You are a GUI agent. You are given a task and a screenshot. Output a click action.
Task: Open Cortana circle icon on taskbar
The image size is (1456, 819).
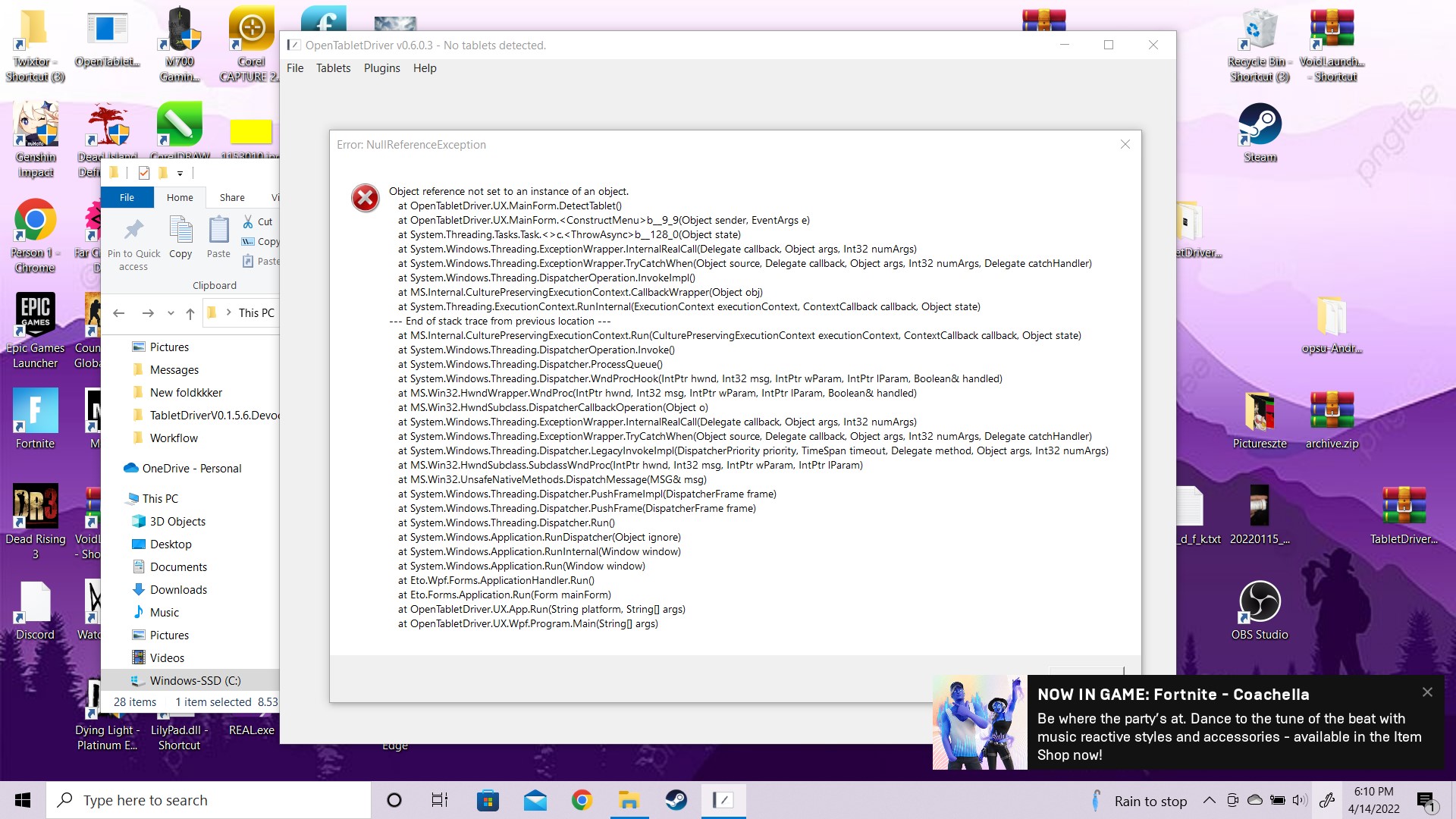(x=394, y=800)
